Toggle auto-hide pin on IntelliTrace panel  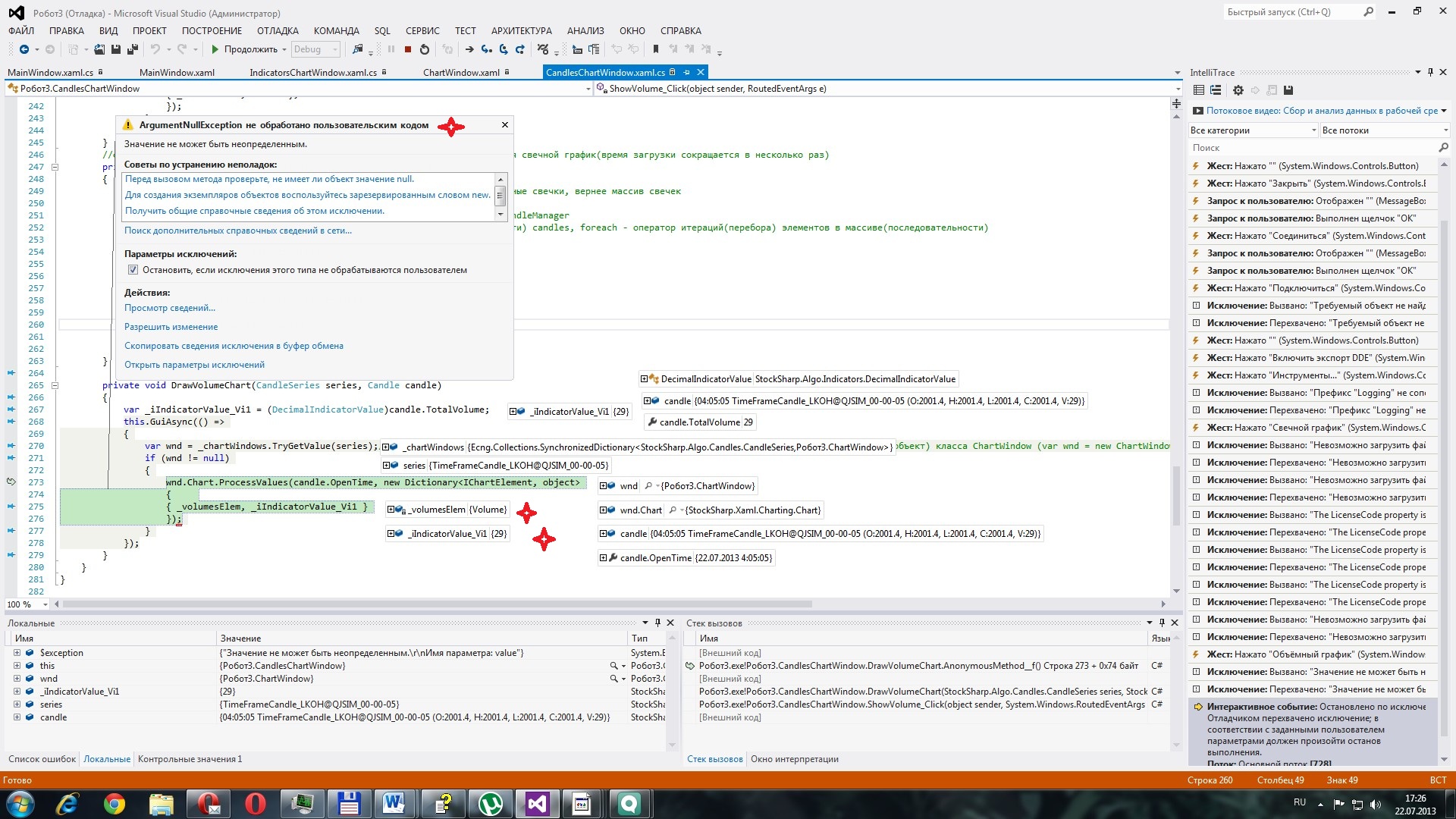tap(1430, 72)
